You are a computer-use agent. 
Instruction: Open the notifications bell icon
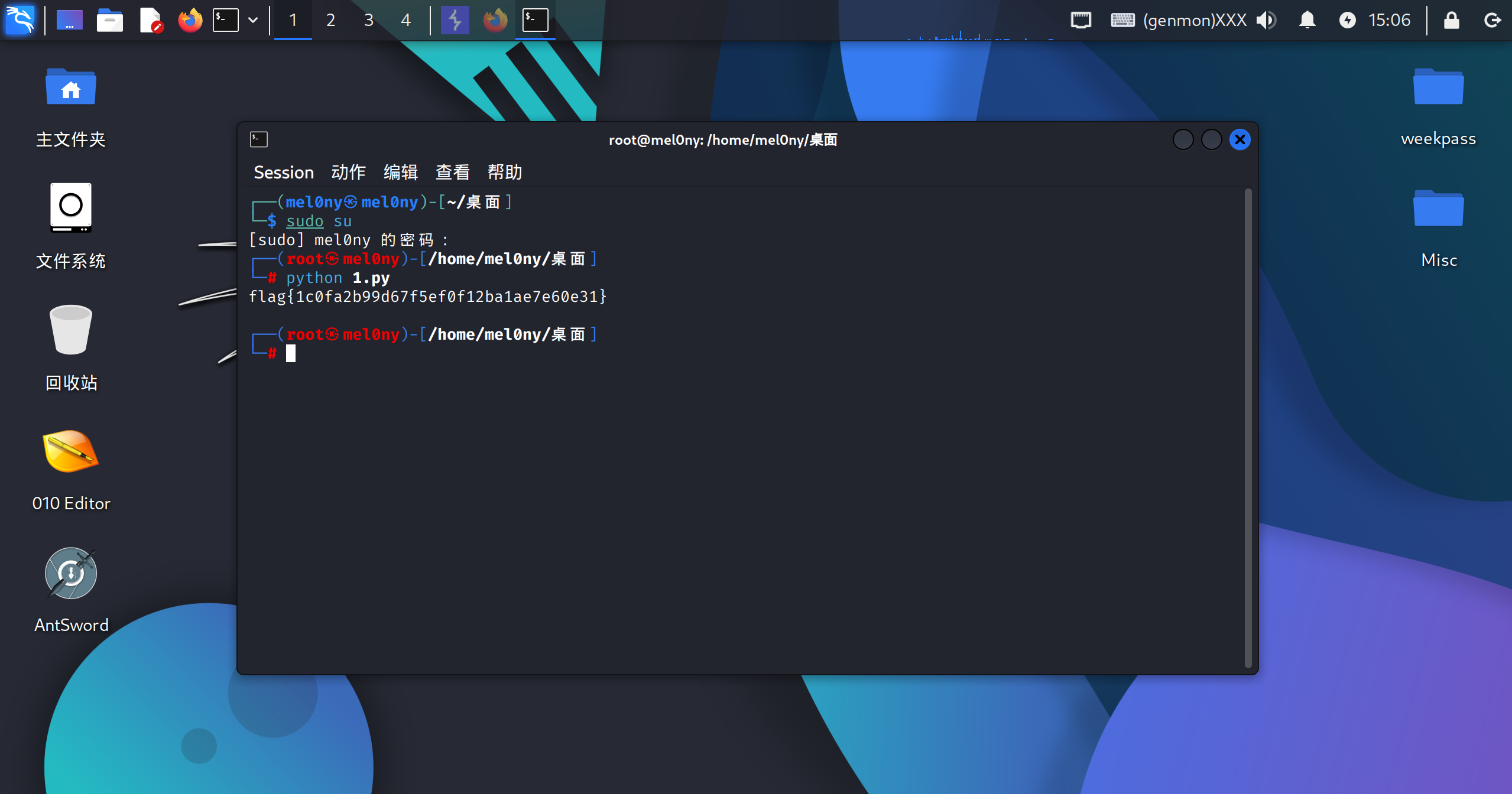[1307, 20]
